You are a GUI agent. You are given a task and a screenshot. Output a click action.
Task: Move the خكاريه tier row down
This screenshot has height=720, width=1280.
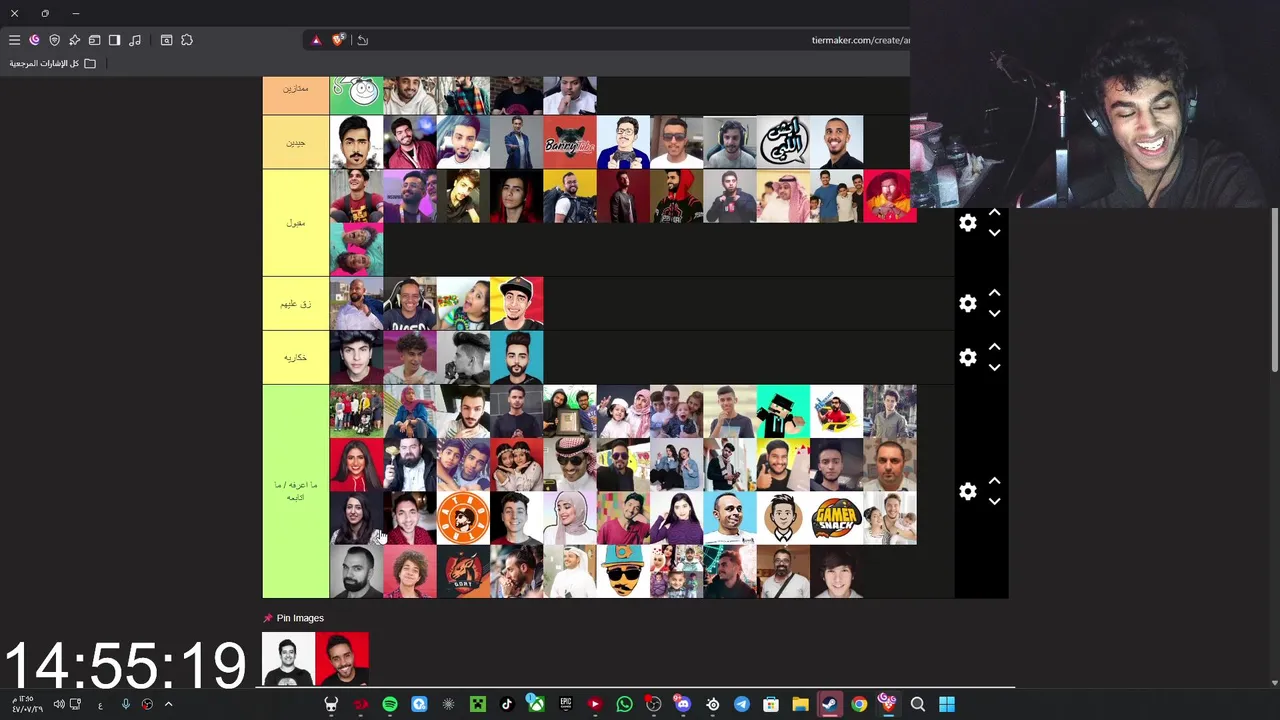(x=994, y=367)
